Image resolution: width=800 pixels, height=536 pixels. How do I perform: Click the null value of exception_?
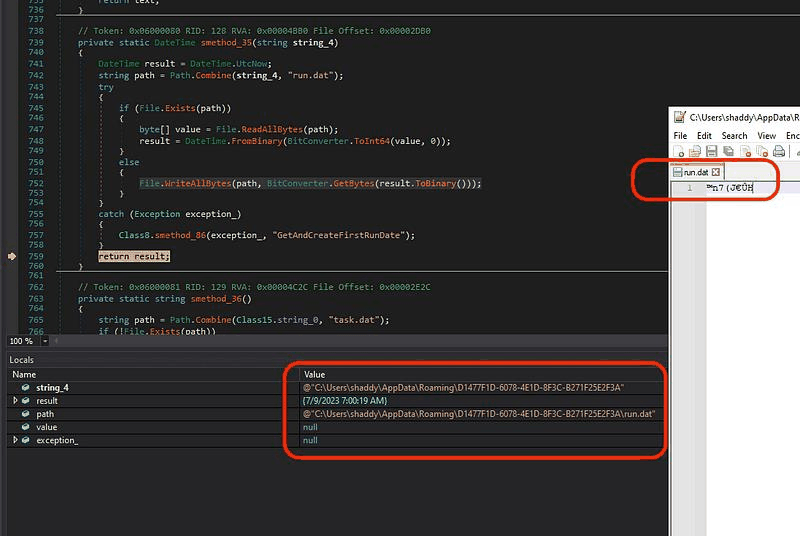(x=310, y=440)
